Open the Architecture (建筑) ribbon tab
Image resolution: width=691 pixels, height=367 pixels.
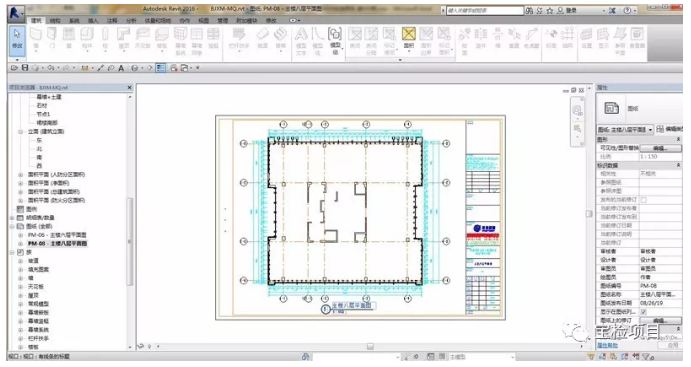pyautogui.click(x=36, y=20)
